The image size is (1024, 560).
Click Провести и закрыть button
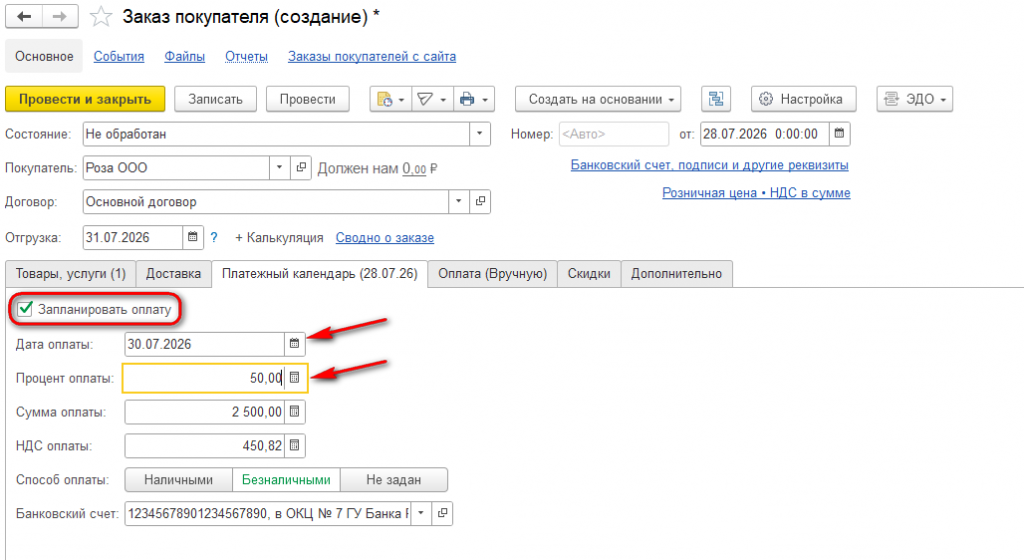[85, 99]
